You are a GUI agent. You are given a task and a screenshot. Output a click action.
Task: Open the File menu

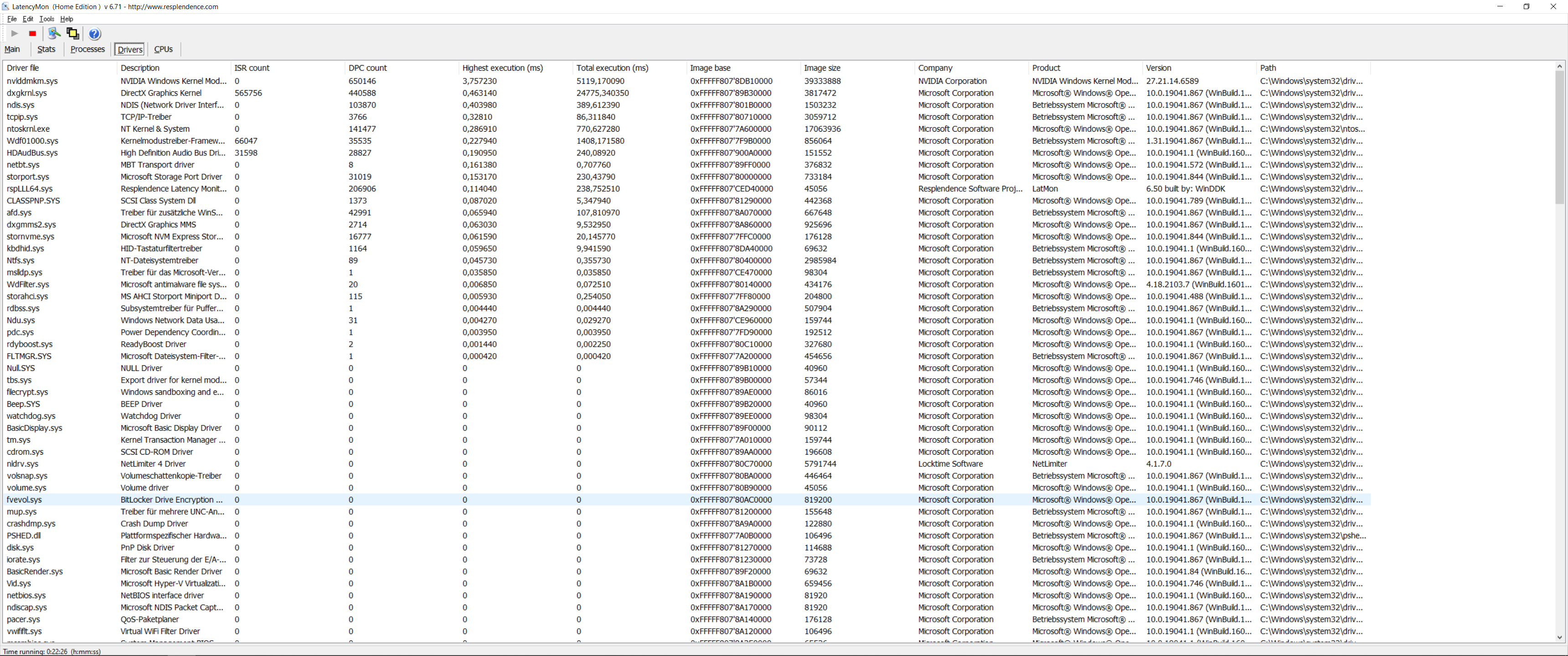pos(11,19)
